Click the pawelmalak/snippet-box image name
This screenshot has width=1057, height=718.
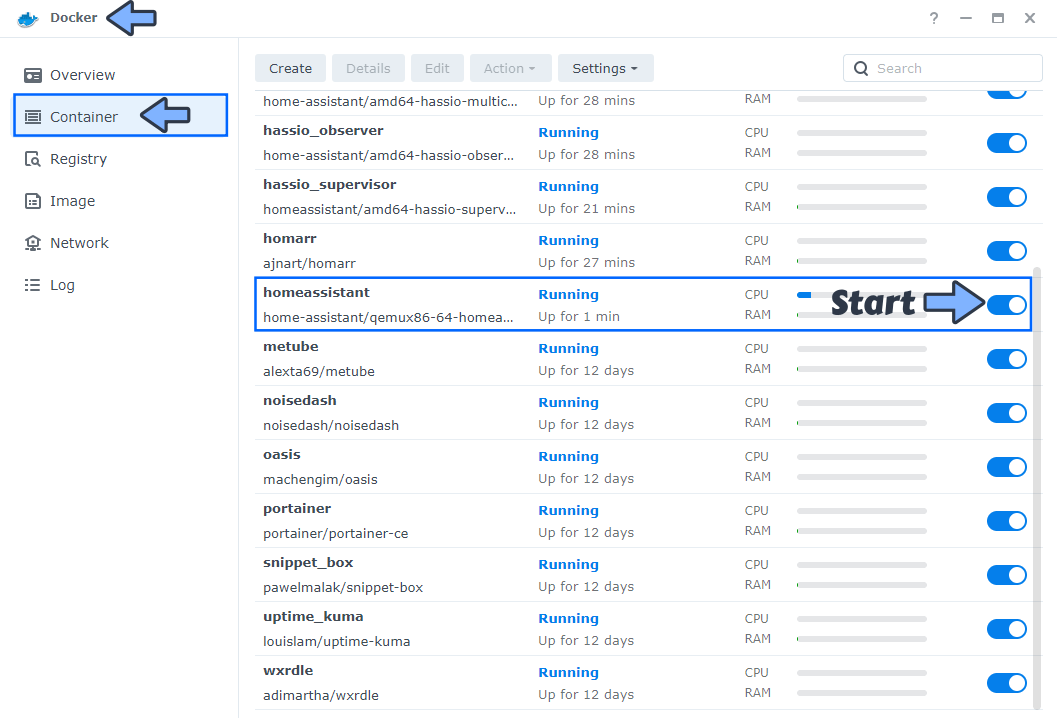click(343, 587)
